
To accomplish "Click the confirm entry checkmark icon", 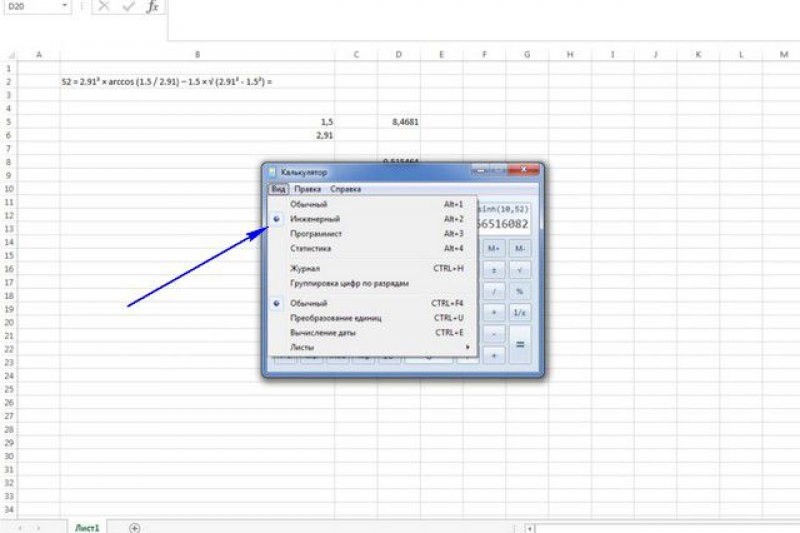I will coord(128,7).
